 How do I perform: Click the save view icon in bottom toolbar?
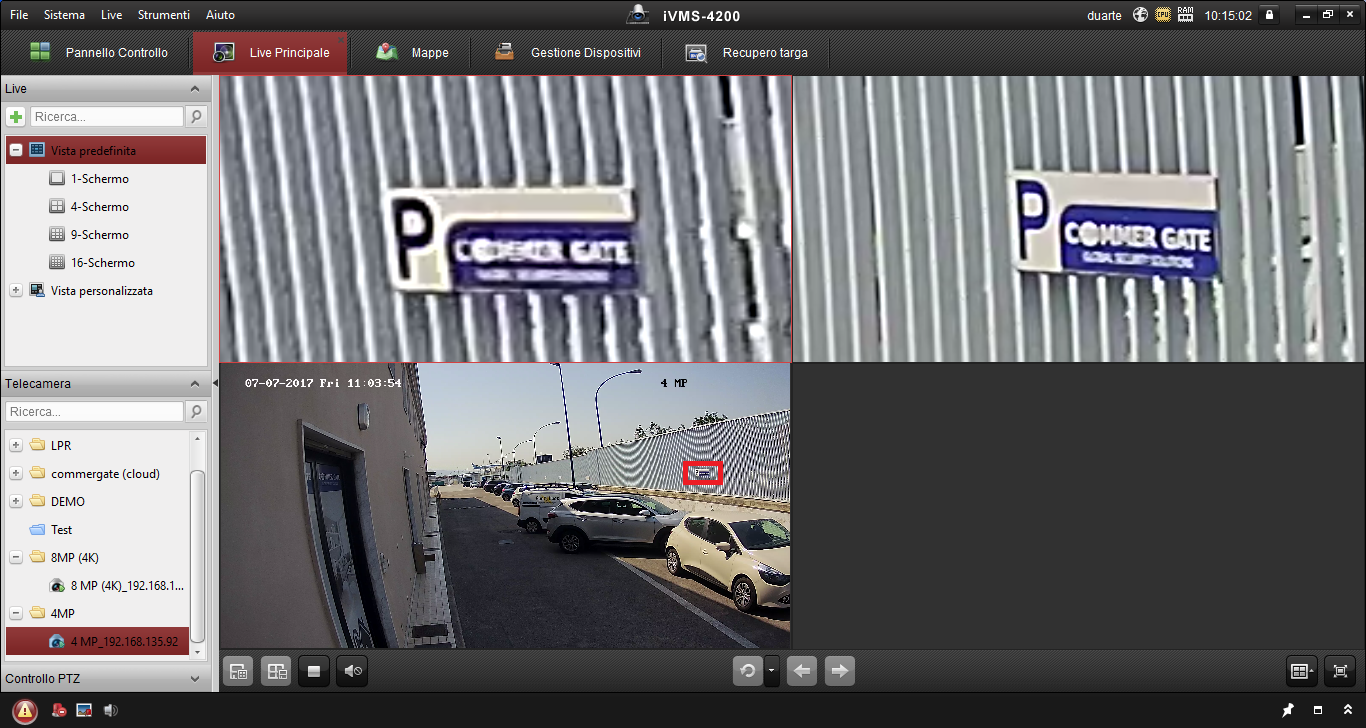(238, 672)
